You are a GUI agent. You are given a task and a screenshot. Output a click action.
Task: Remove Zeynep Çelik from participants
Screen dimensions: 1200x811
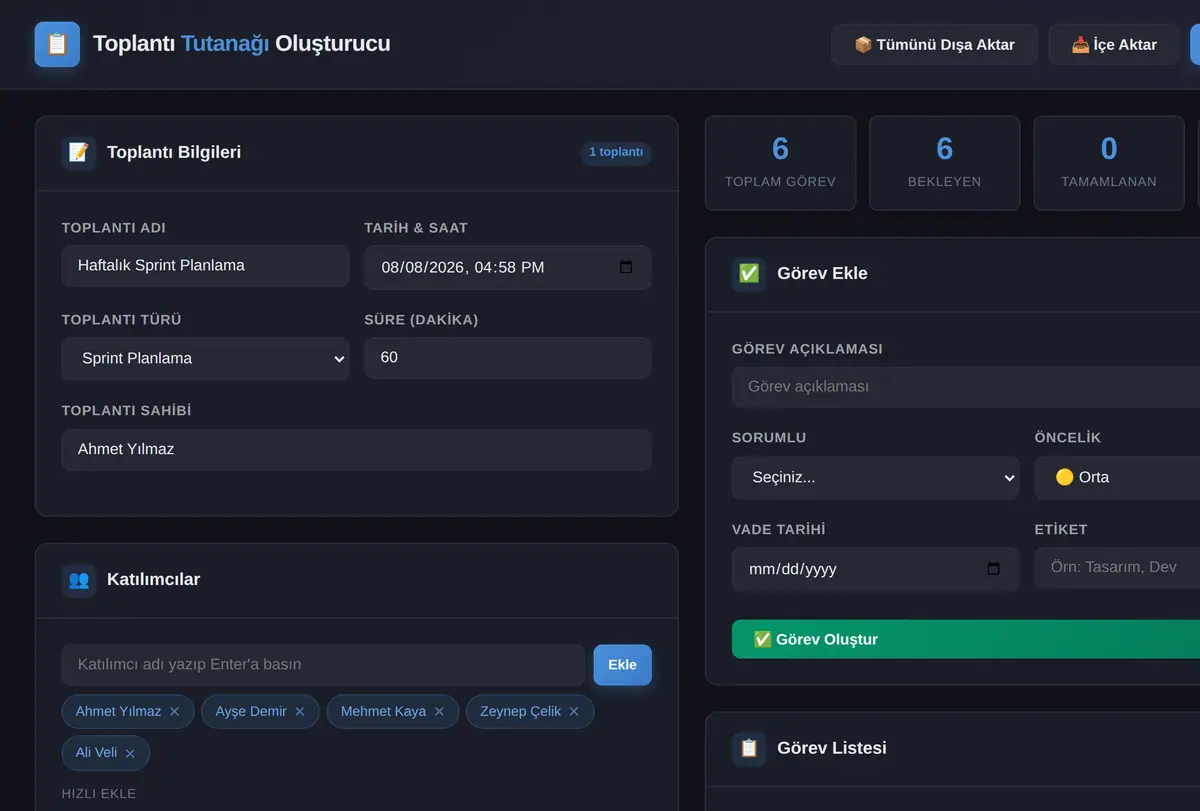(x=574, y=712)
